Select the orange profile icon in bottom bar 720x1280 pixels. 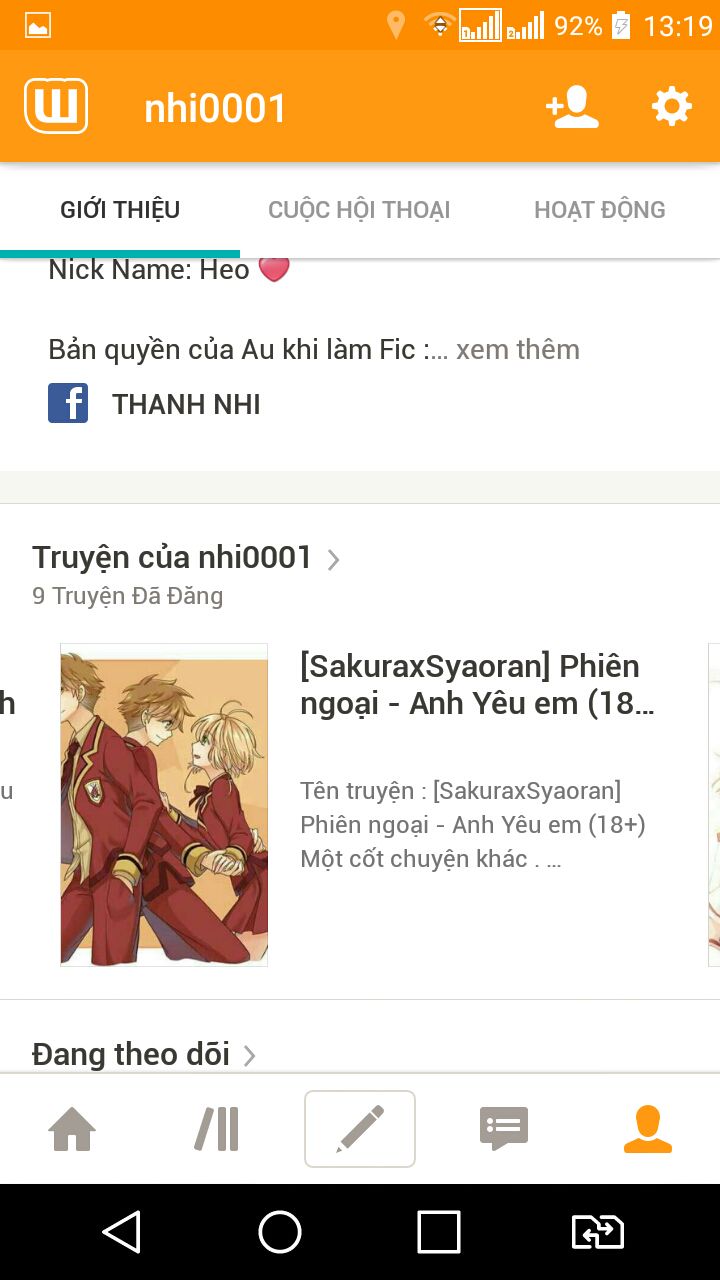click(x=648, y=1130)
